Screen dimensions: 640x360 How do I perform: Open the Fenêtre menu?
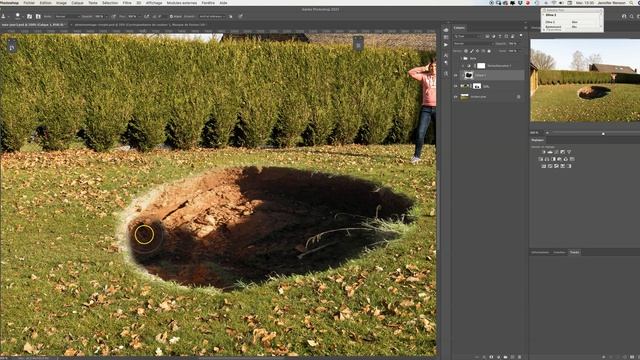(x=208, y=2)
